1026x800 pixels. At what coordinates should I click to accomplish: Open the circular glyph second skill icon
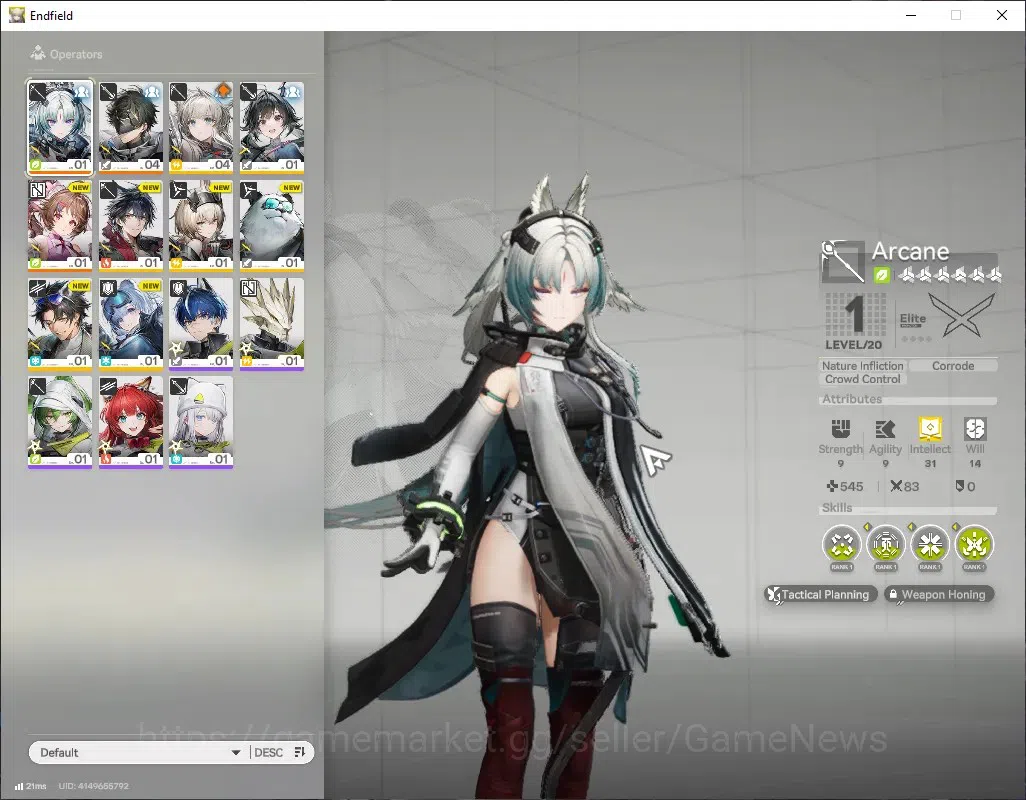pos(885,544)
